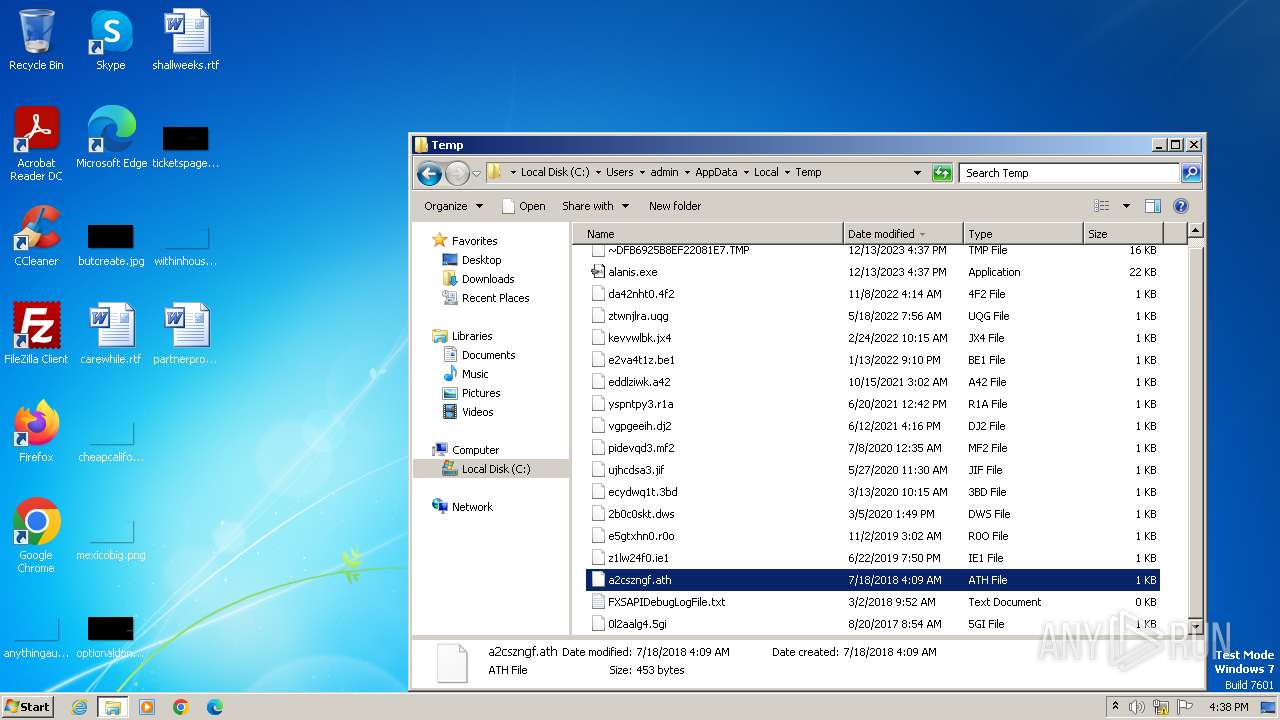Click the volume icon in the tray

tap(1137, 706)
